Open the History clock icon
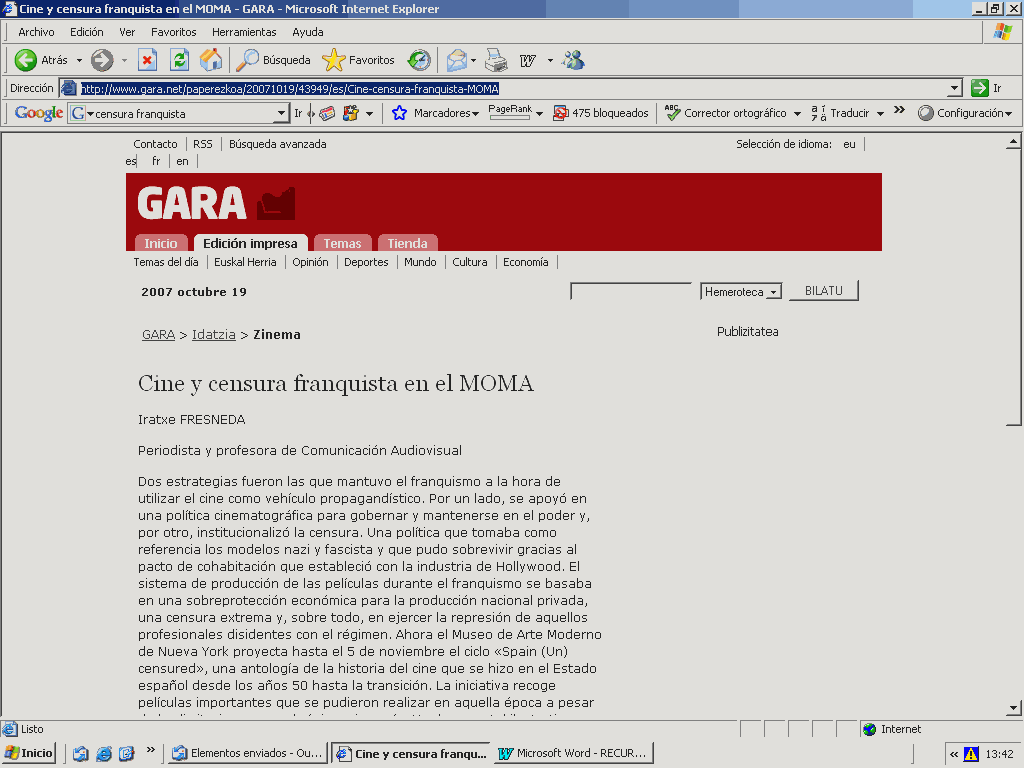Screen dimensions: 1024x768 pos(419,60)
